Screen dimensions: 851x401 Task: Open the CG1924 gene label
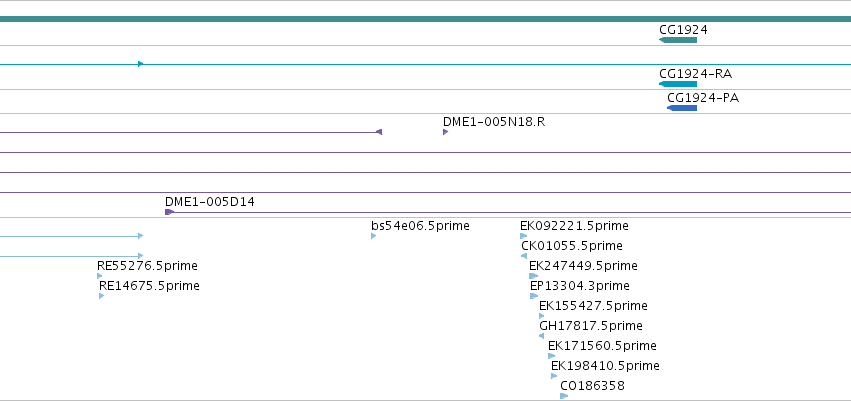[683, 30]
